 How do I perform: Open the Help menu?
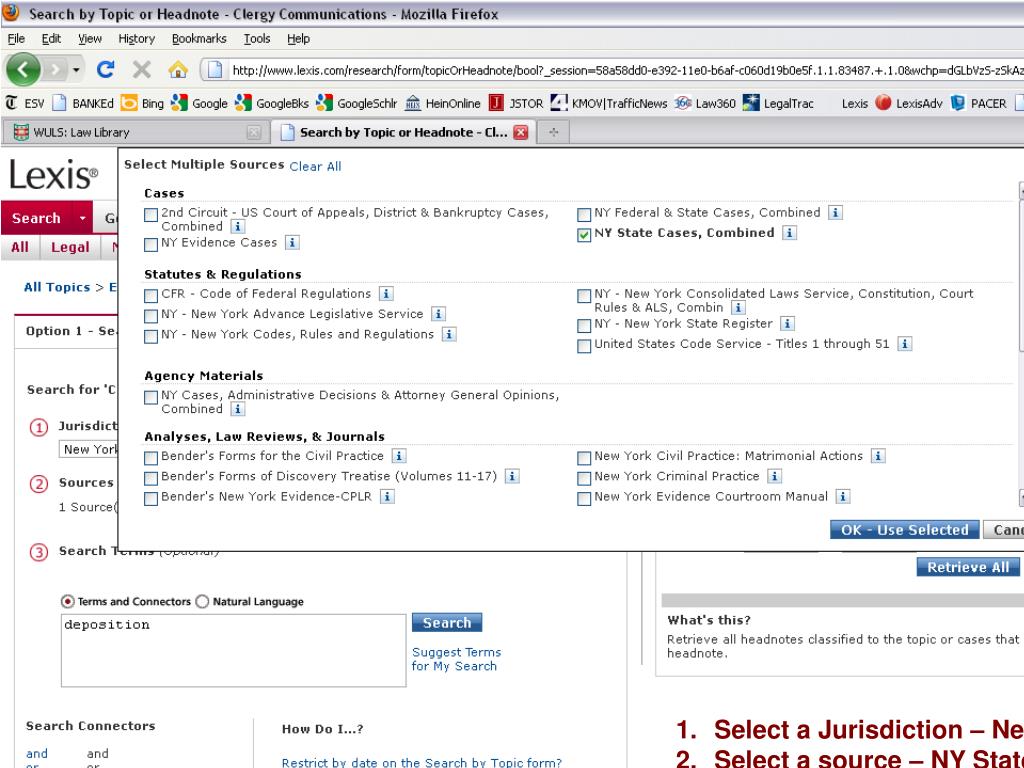click(298, 39)
